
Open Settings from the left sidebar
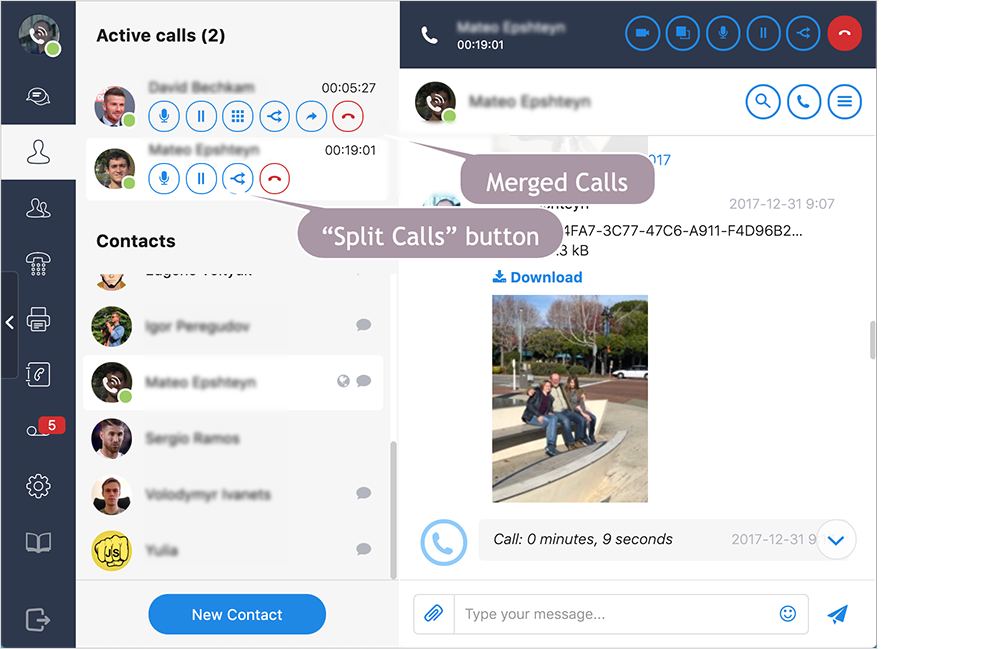click(38, 485)
